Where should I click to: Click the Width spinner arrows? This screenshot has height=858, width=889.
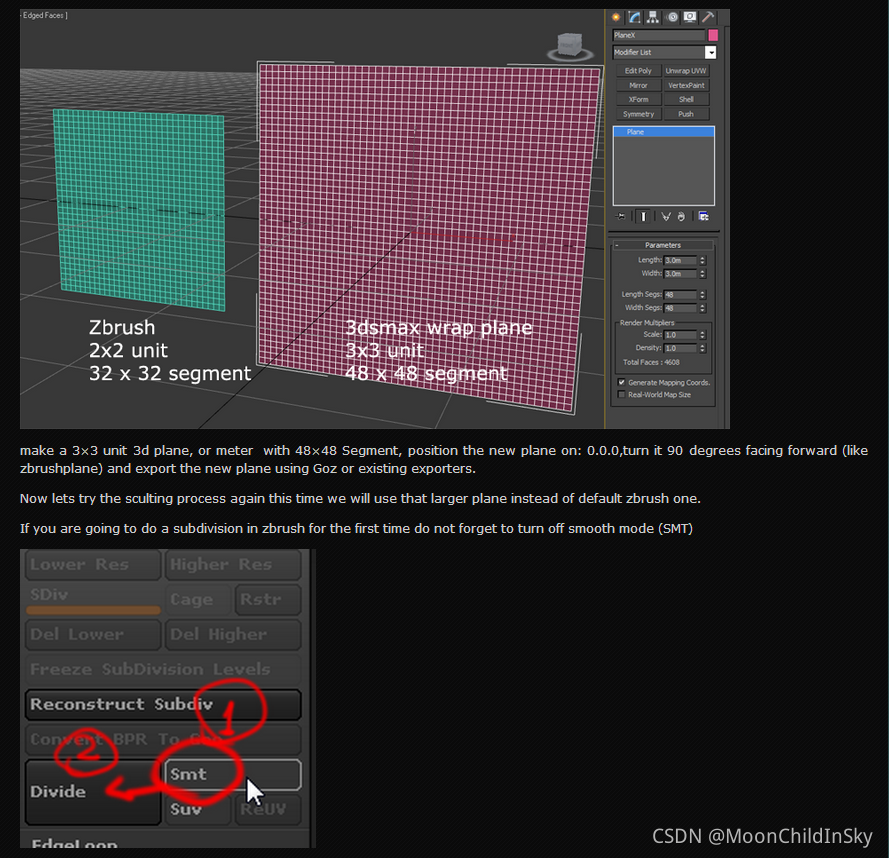pyautogui.click(x=702, y=274)
